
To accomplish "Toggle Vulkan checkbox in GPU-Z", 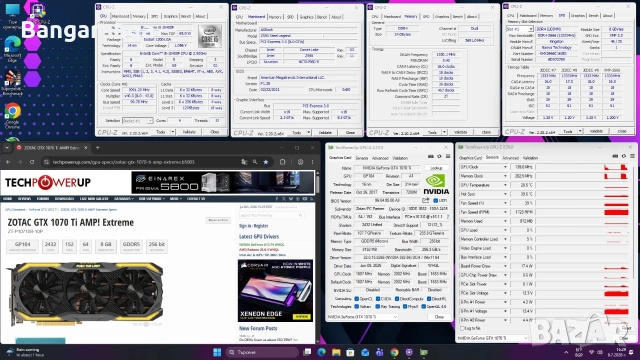I will point(357,307).
